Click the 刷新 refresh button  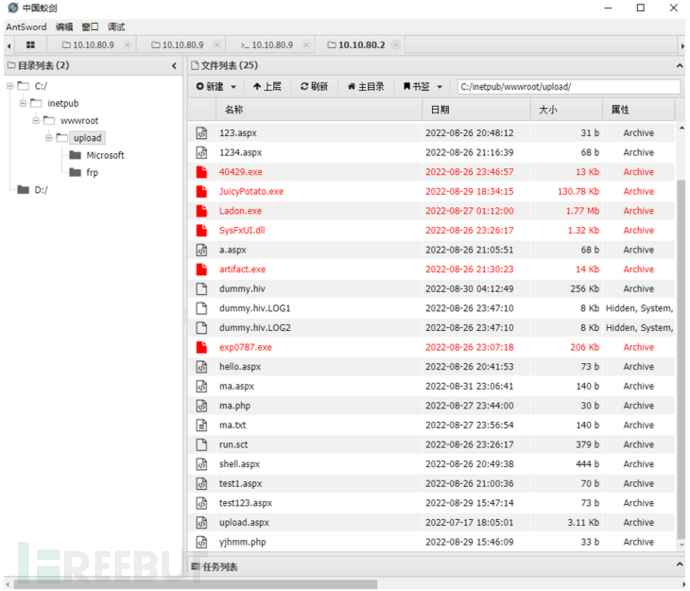(x=314, y=87)
